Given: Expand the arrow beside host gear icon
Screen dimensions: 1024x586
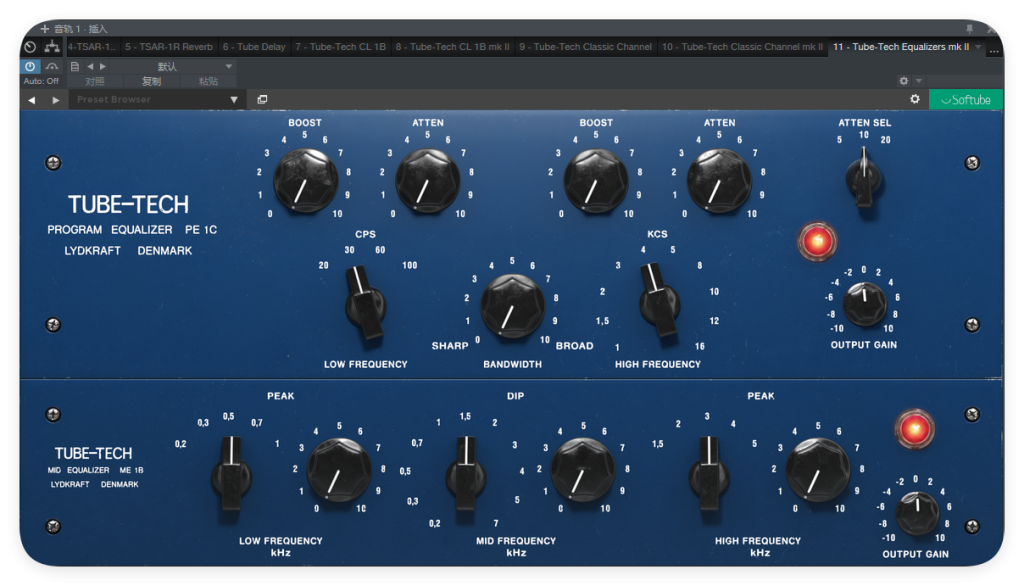Looking at the screenshot, I should pyautogui.click(x=919, y=81).
